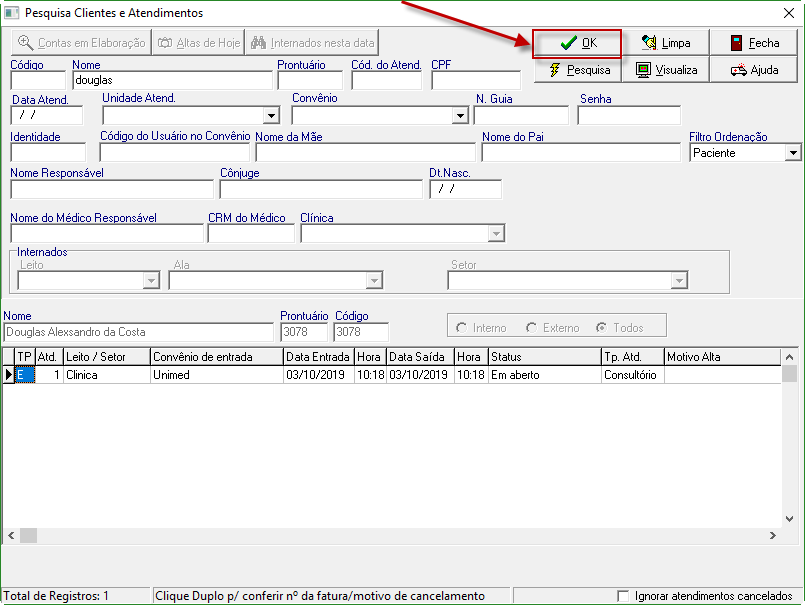The image size is (805, 605).
Task: Click the Limpa clear button
Action: tap(666, 43)
